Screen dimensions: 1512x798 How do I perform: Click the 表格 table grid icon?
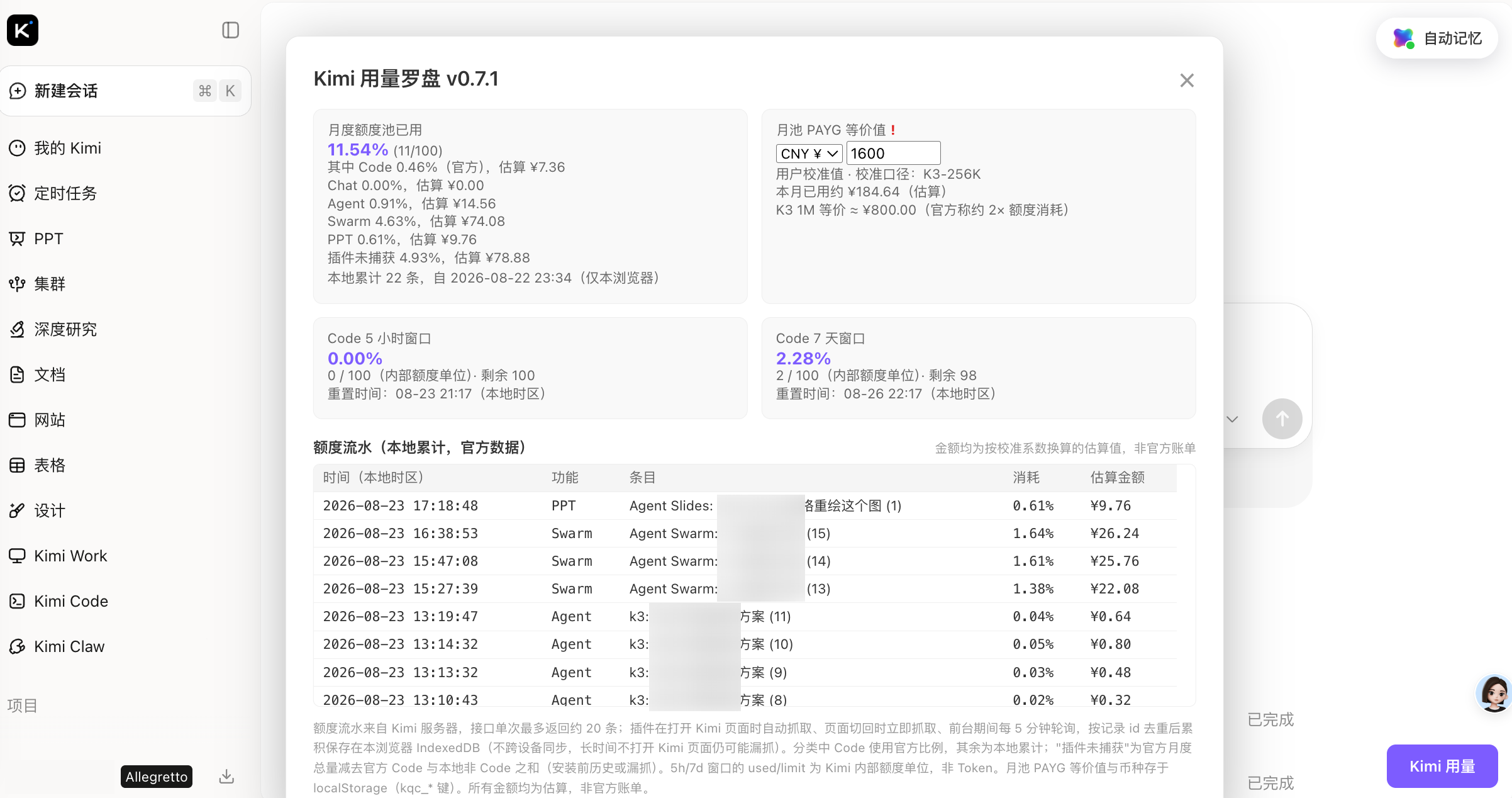pyautogui.click(x=17, y=465)
